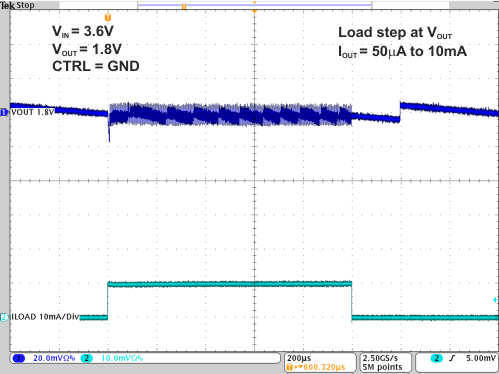Click the trigger source channel 2 badge
Viewport: 499px width, 374px height.
(x=436, y=358)
